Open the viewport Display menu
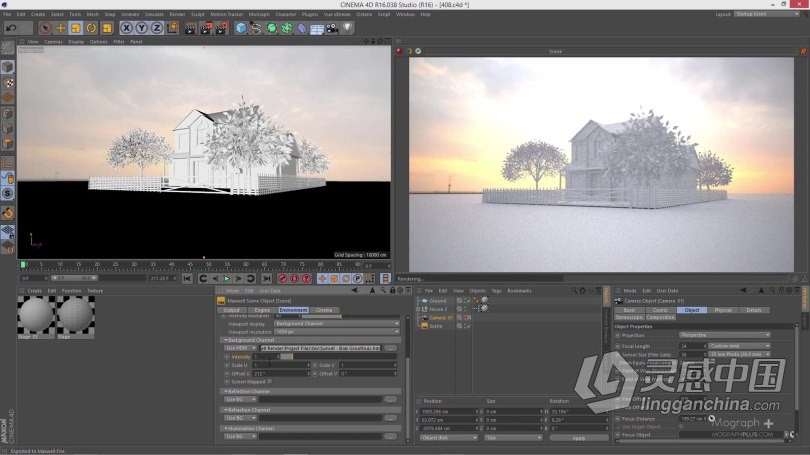 pyautogui.click(x=76, y=42)
